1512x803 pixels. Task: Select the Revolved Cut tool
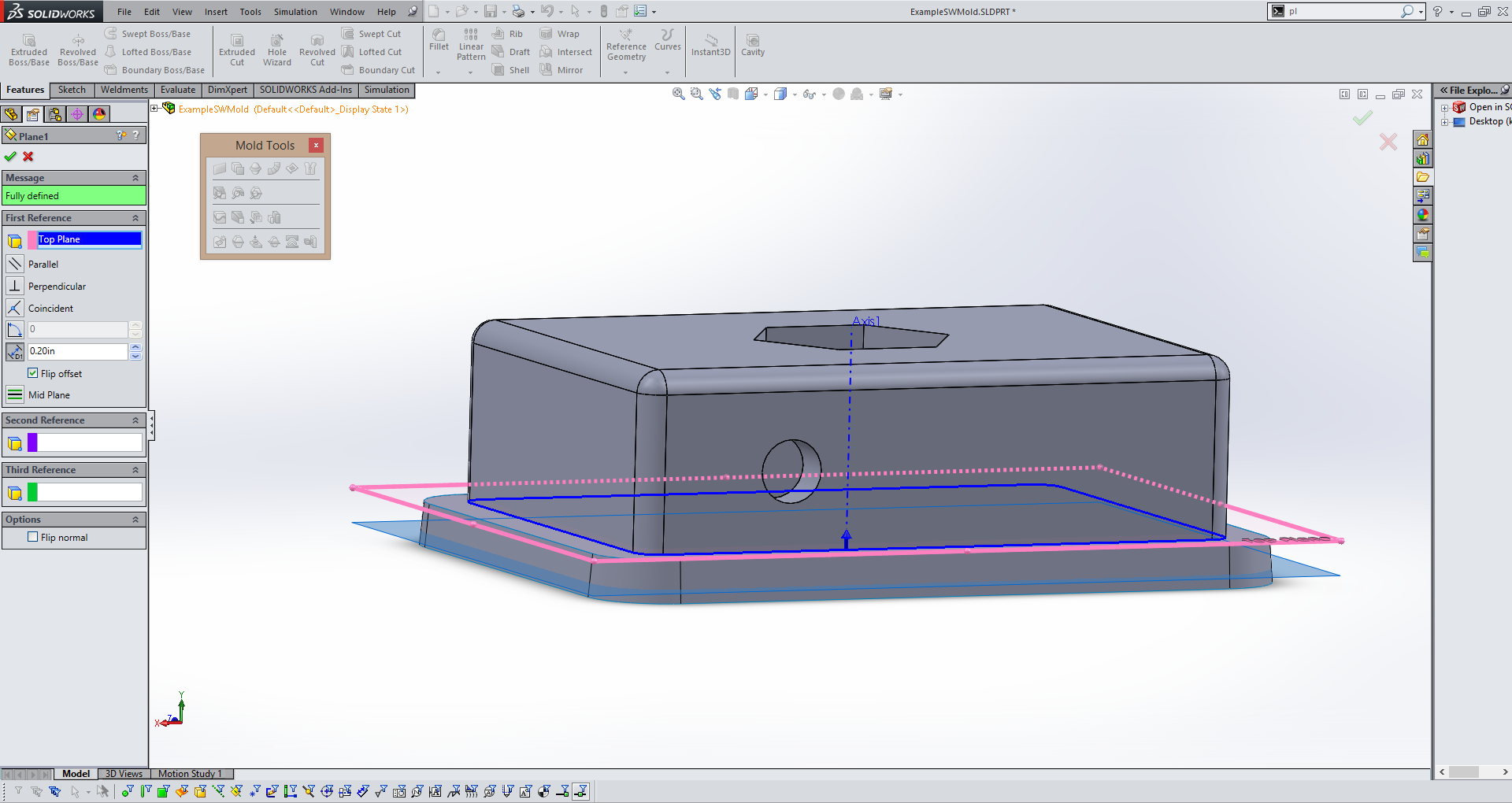tap(317, 50)
